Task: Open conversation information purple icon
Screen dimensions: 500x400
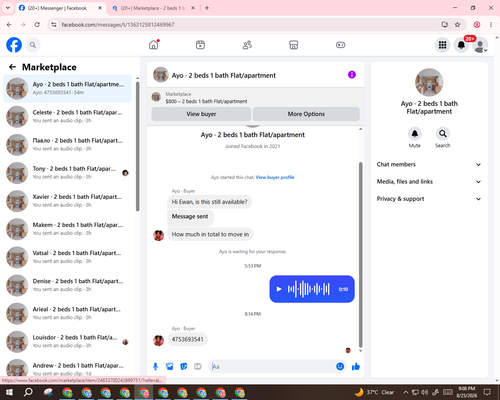Action: (352, 75)
